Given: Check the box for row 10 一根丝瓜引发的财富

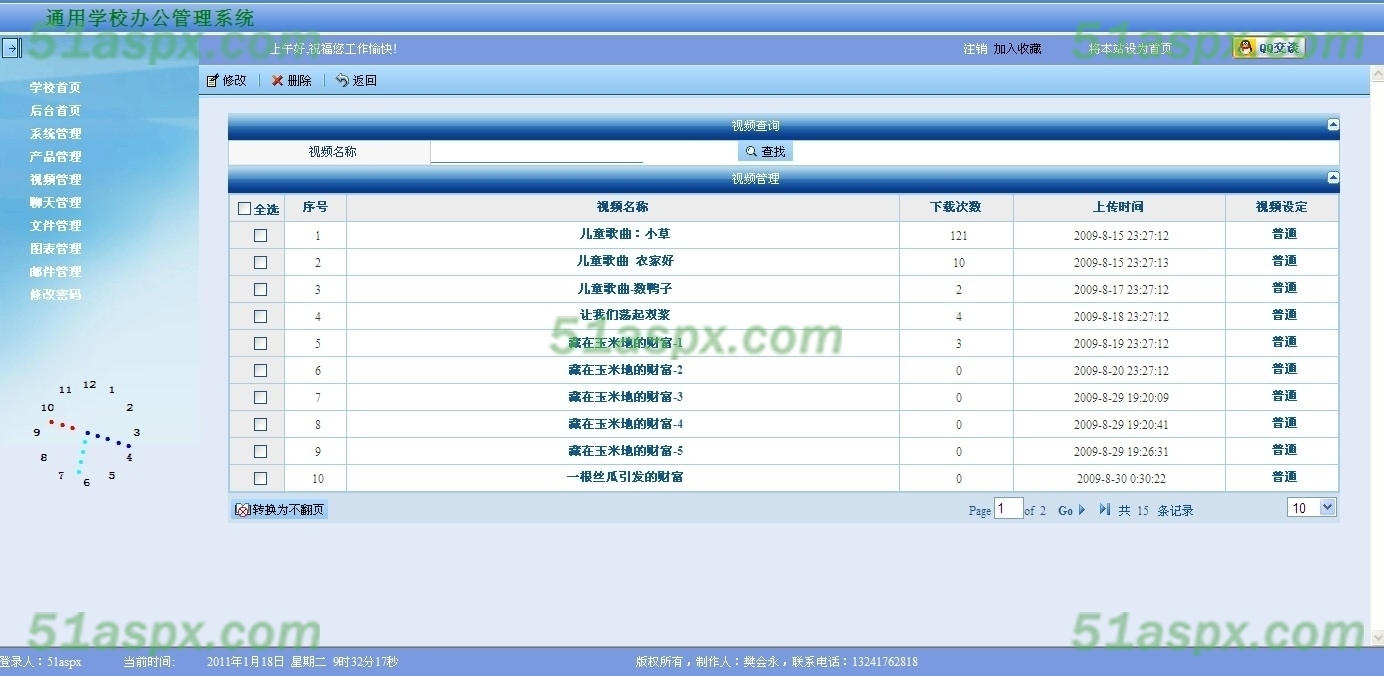Looking at the screenshot, I should (x=260, y=479).
